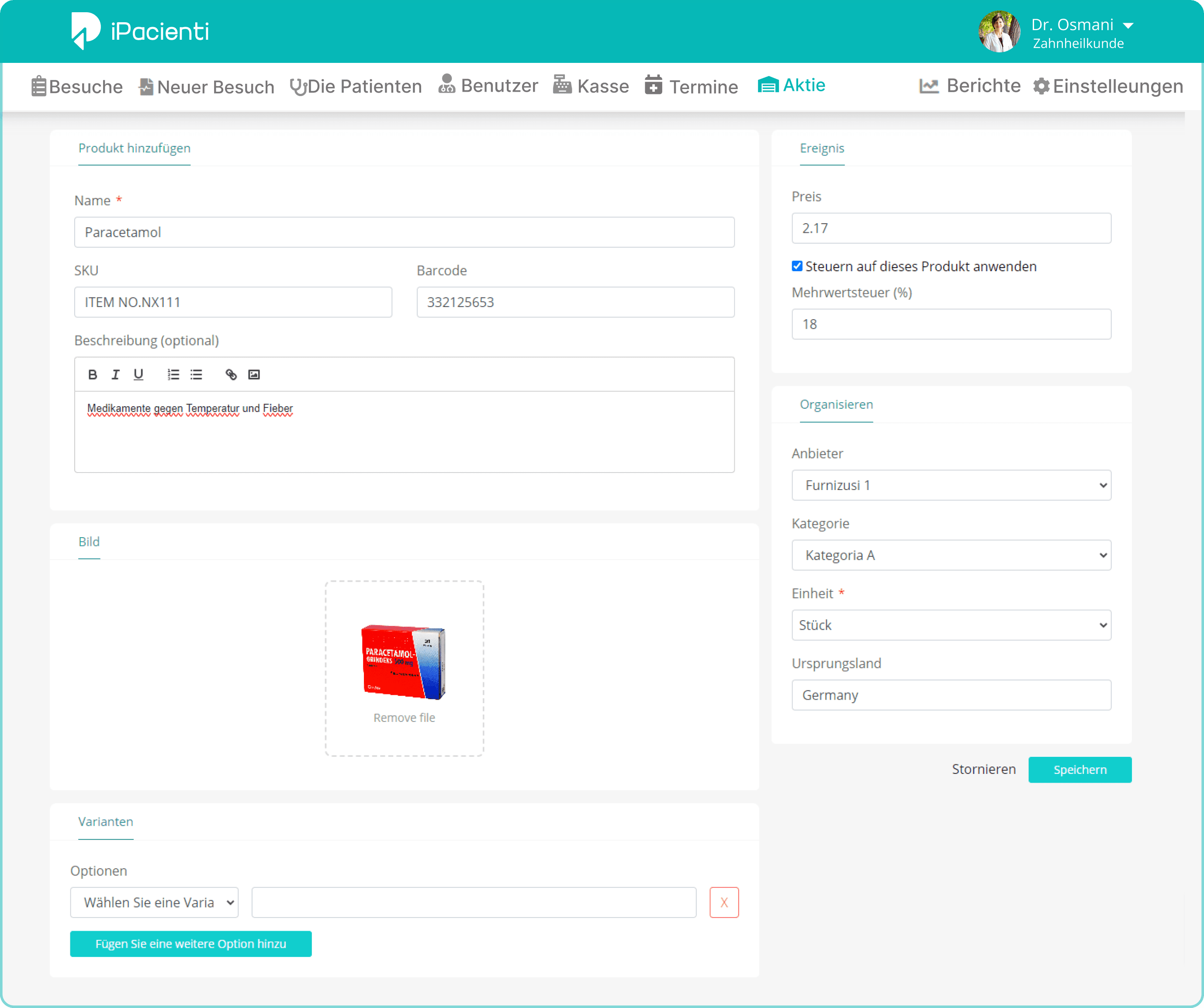Uncheck Steuern auf dieses Produkt anwenden
The width and height of the screenshot is (1204, 1008).
pos(797,266)
